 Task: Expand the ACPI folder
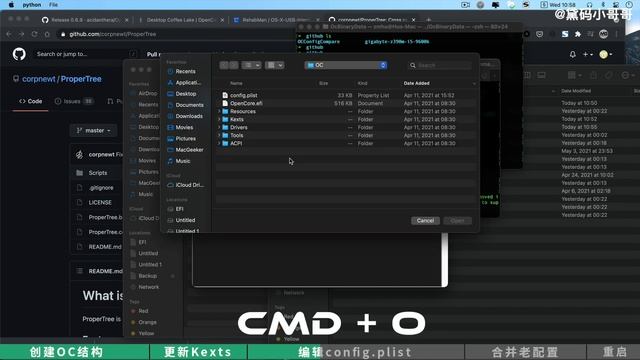click(219, 143)
